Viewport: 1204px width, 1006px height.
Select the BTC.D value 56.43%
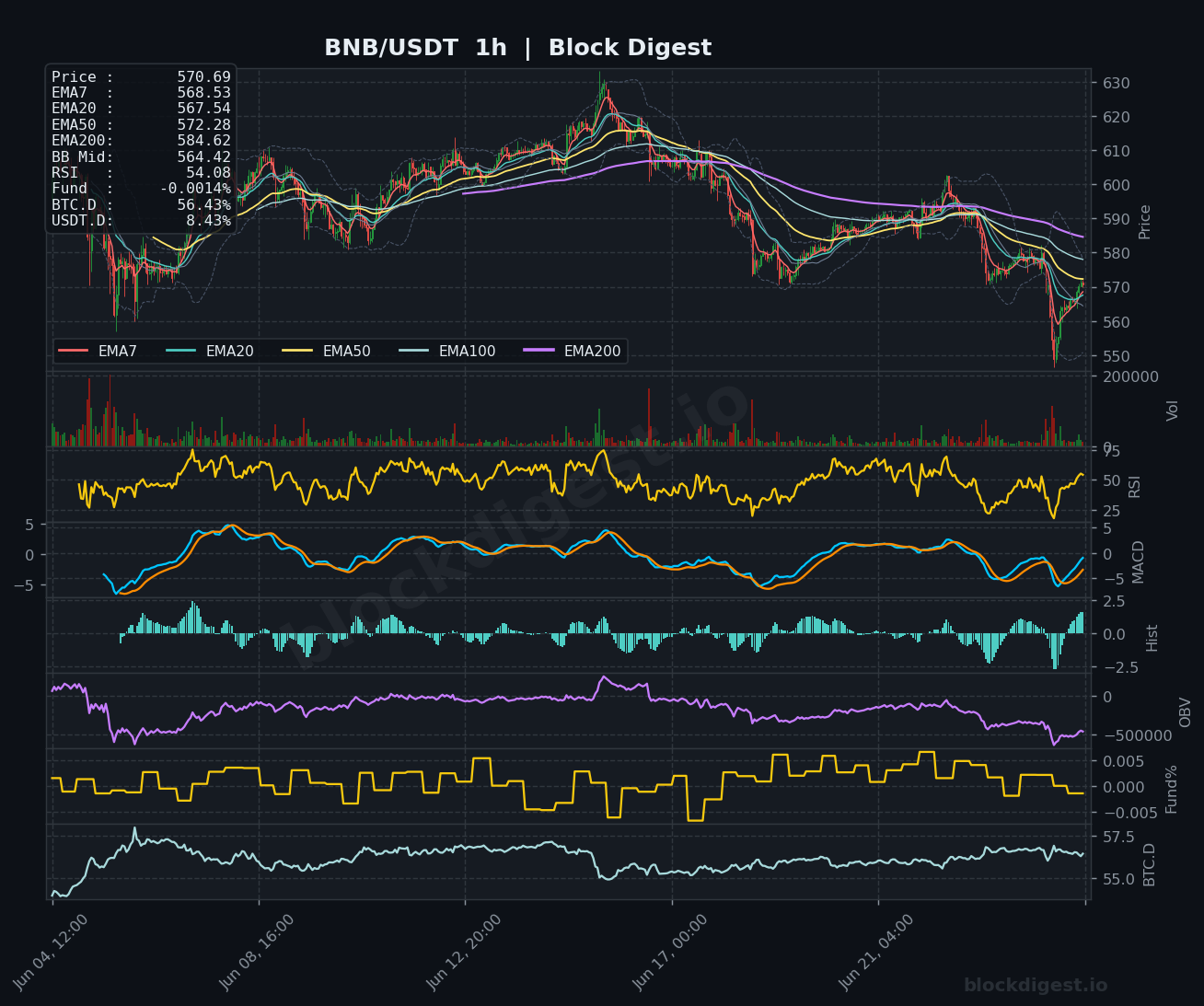click(x=204, y=205)
